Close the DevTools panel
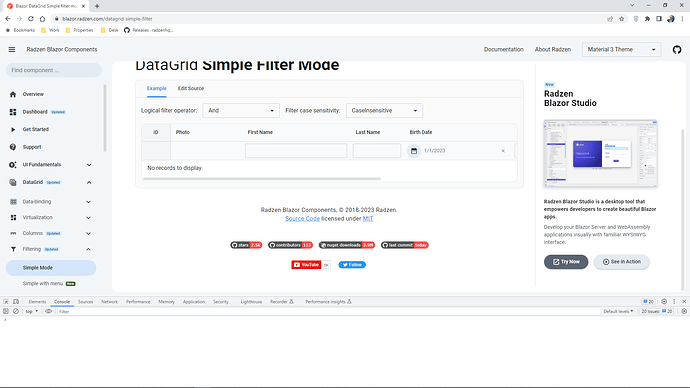The width and height of the screenshot is (690, 388). (x=684, y=302)
